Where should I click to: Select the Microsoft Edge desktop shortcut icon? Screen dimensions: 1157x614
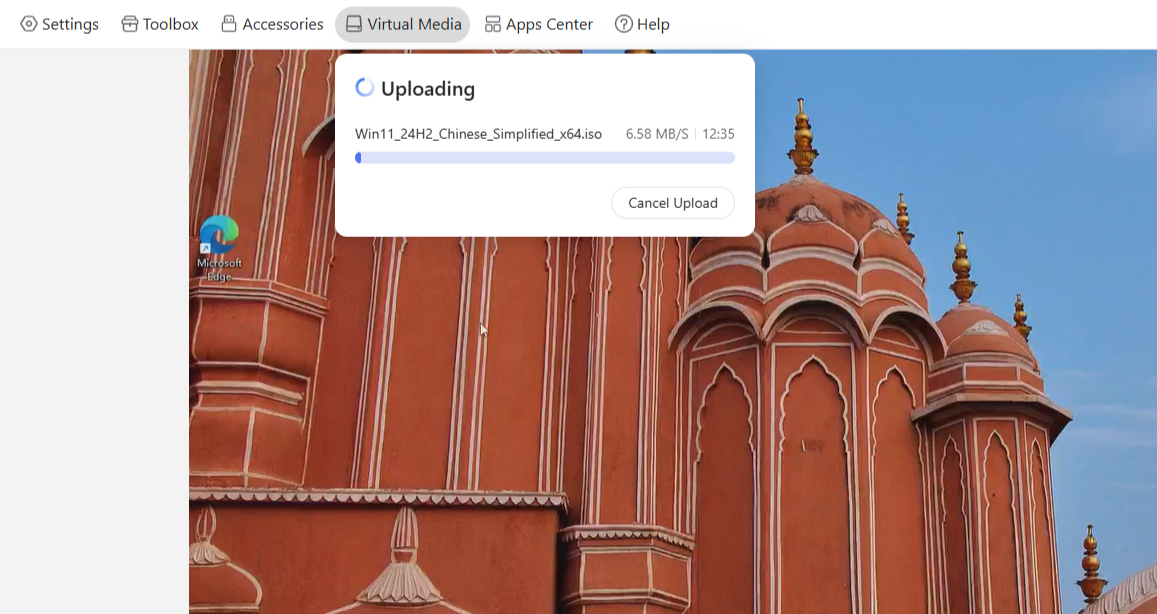click(219, 236)
